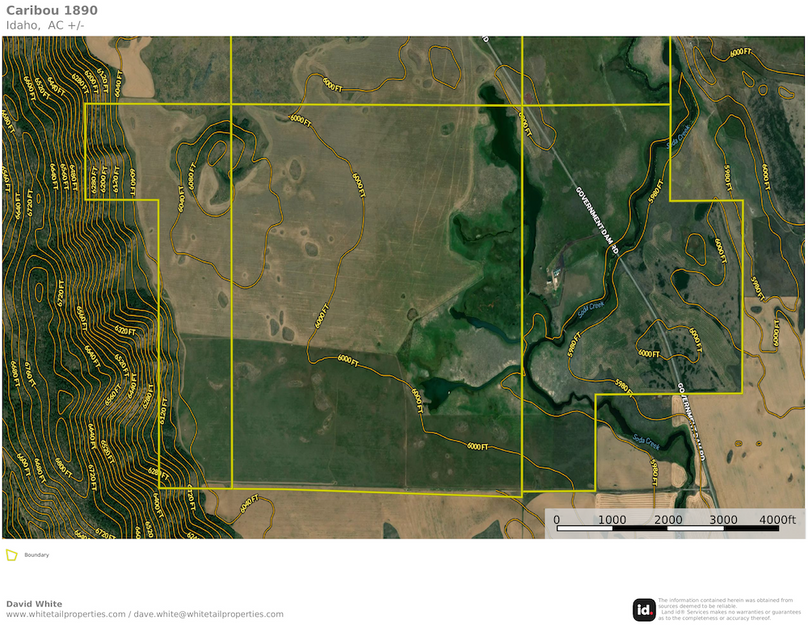The image size is (808, 625).
Task: Click the David White agent name
Action: pos(34,603)
